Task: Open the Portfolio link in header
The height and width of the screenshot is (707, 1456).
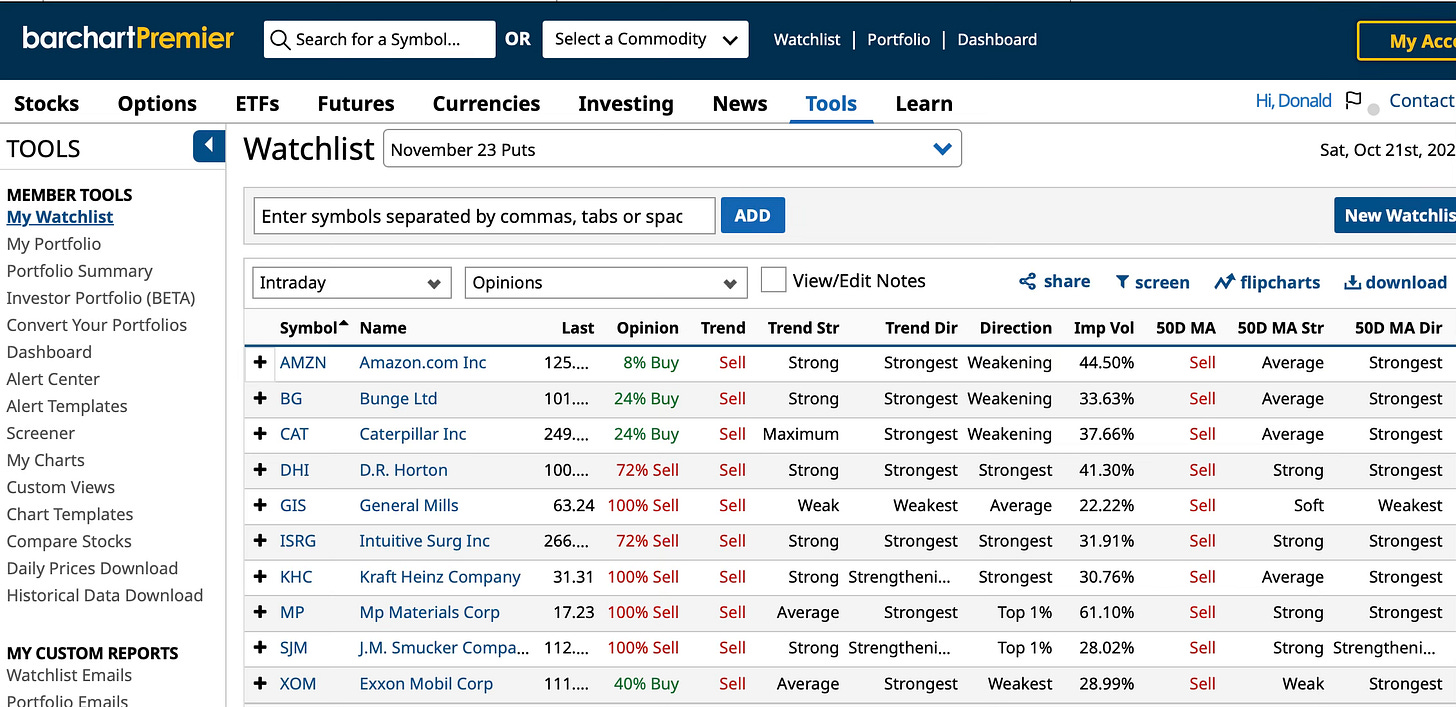Action: (898, 40)
